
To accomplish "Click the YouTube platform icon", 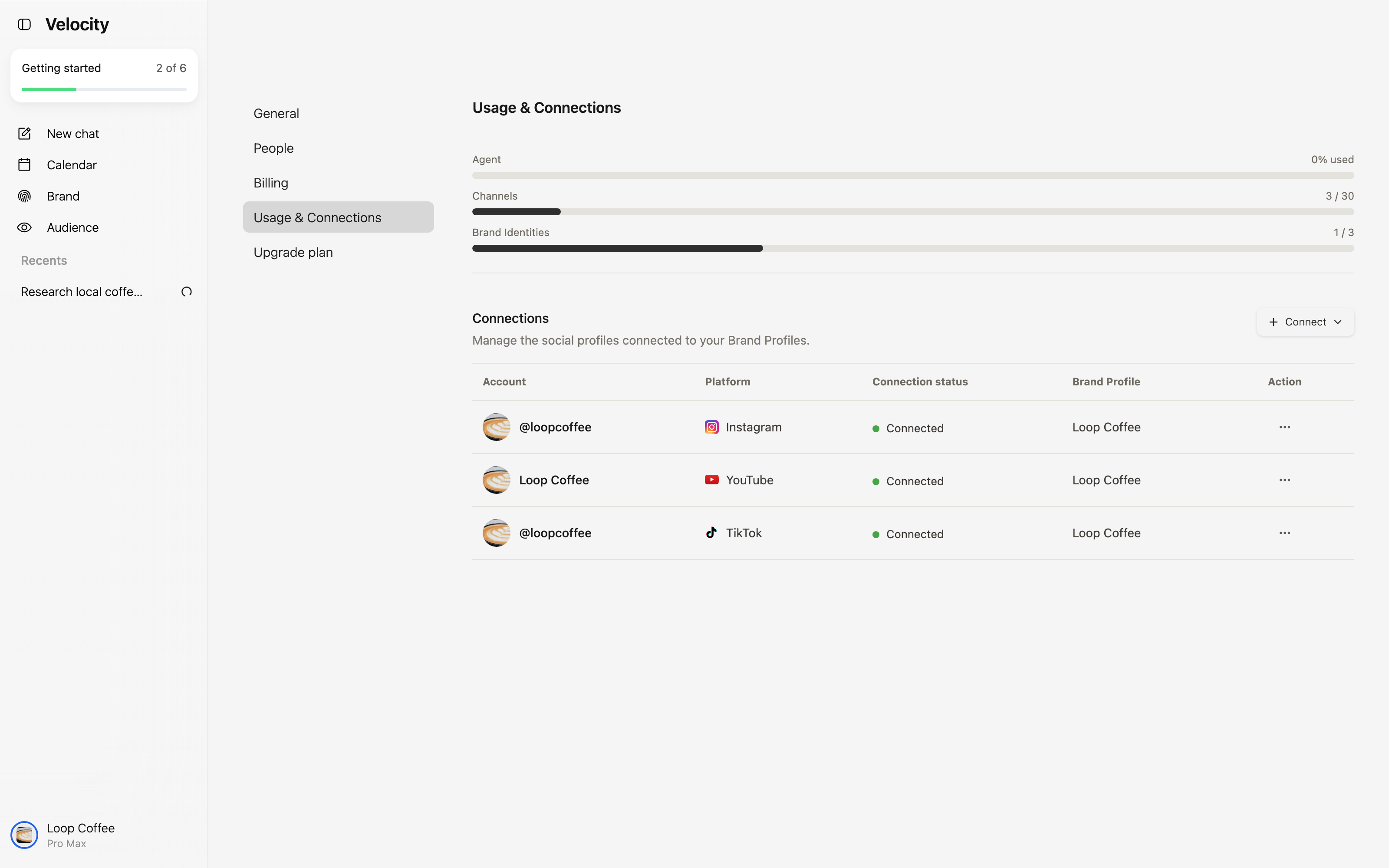I will click(x=712, y=480).
